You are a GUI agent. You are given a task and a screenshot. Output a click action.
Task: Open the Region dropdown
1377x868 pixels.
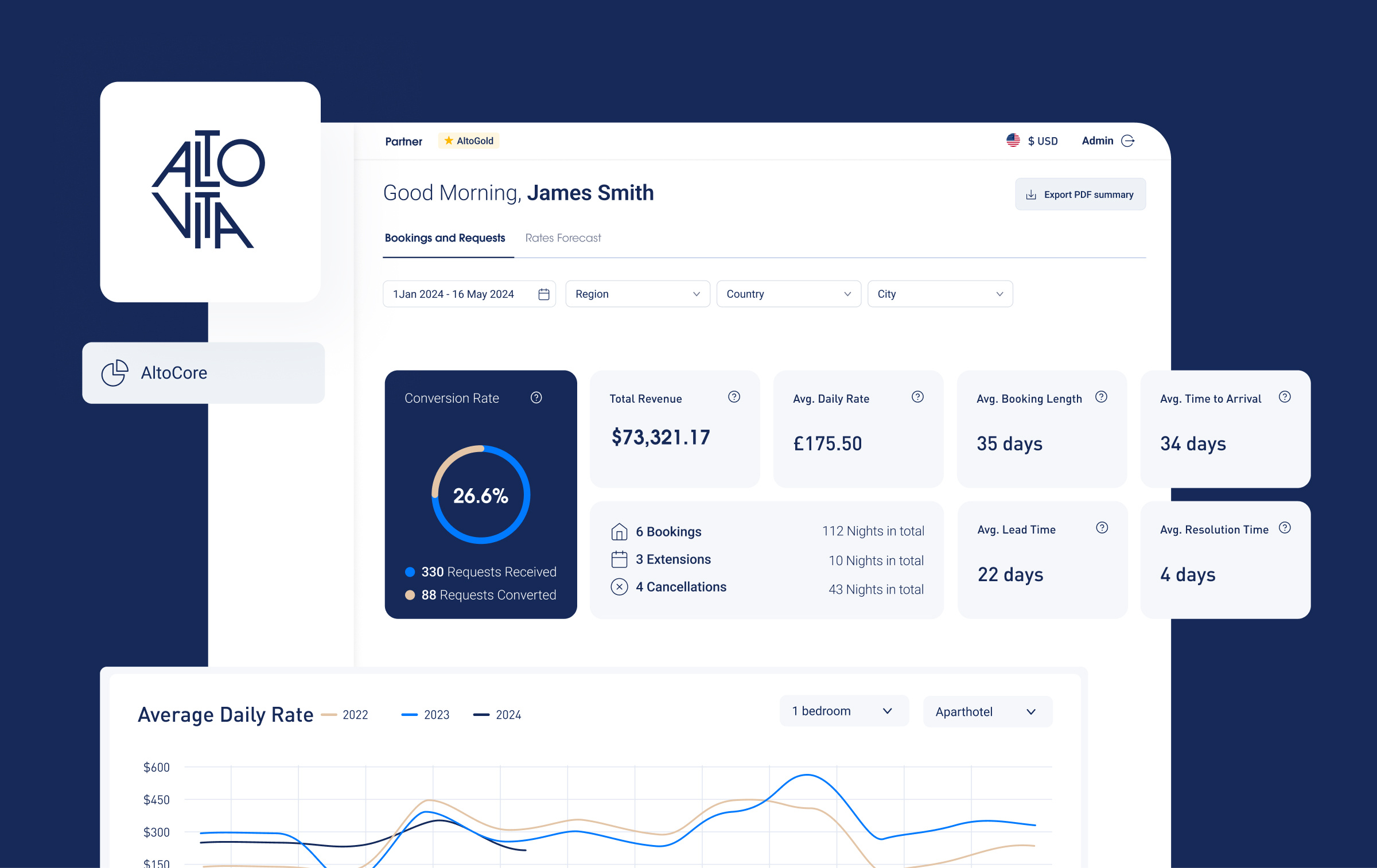point(637,293)
